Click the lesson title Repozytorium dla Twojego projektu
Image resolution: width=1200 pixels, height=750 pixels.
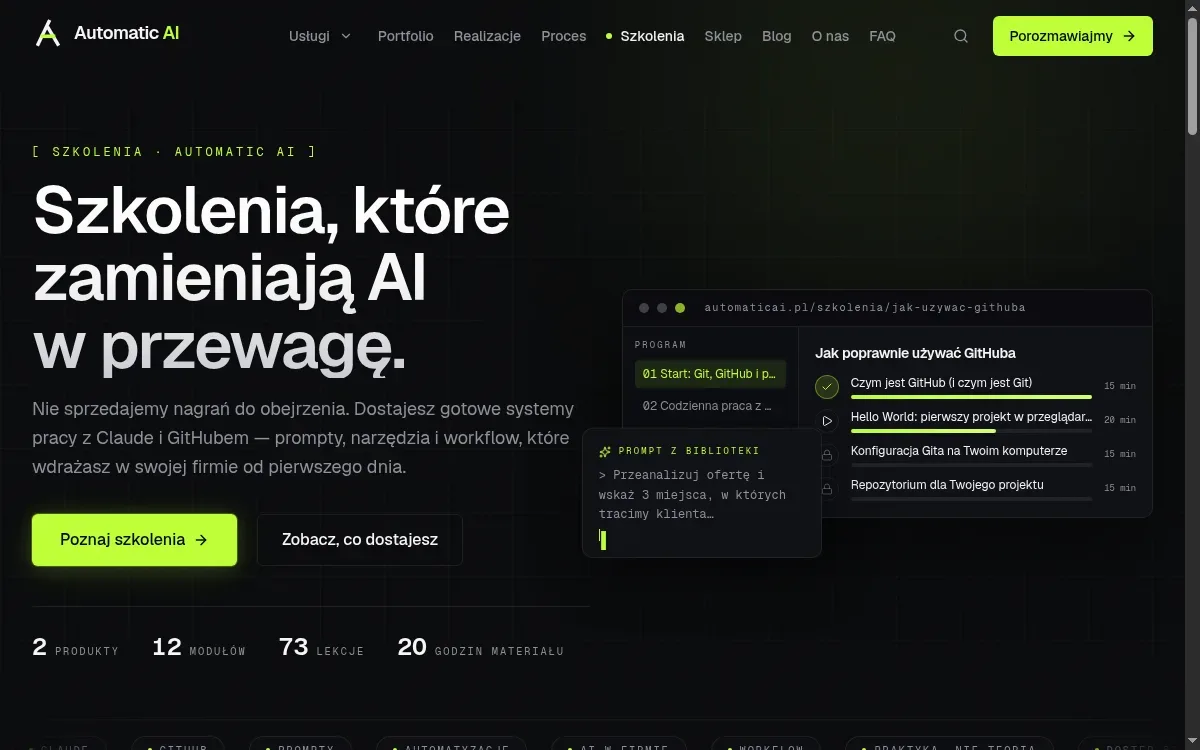(x=947, y=485)
